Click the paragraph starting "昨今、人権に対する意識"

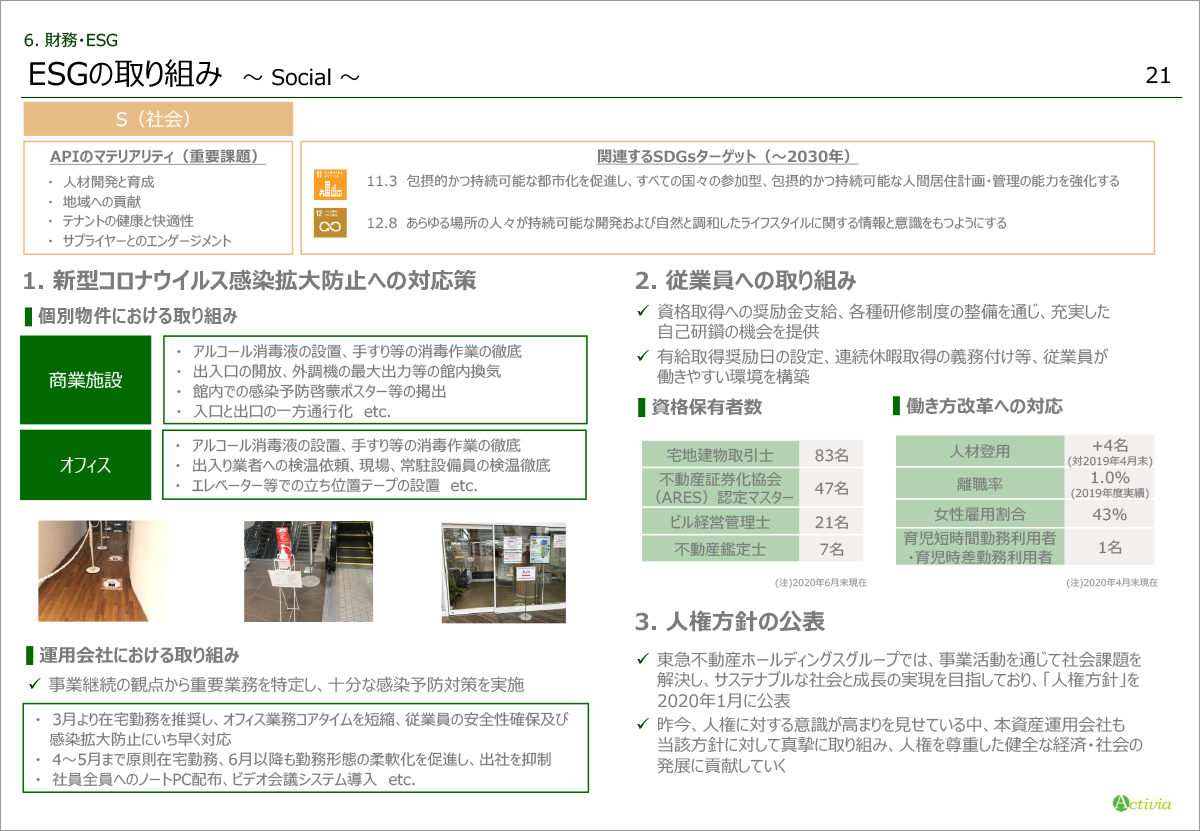[x=899, y=745]
